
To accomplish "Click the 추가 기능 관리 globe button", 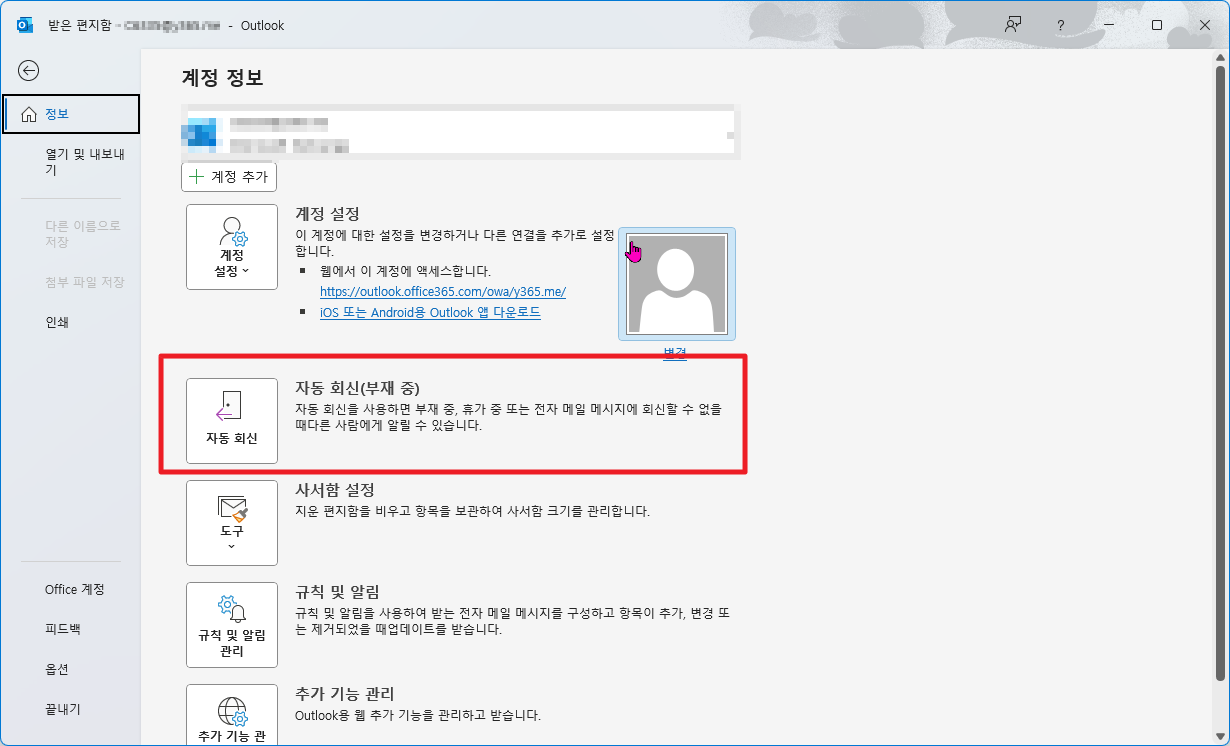I will [232, 715].
